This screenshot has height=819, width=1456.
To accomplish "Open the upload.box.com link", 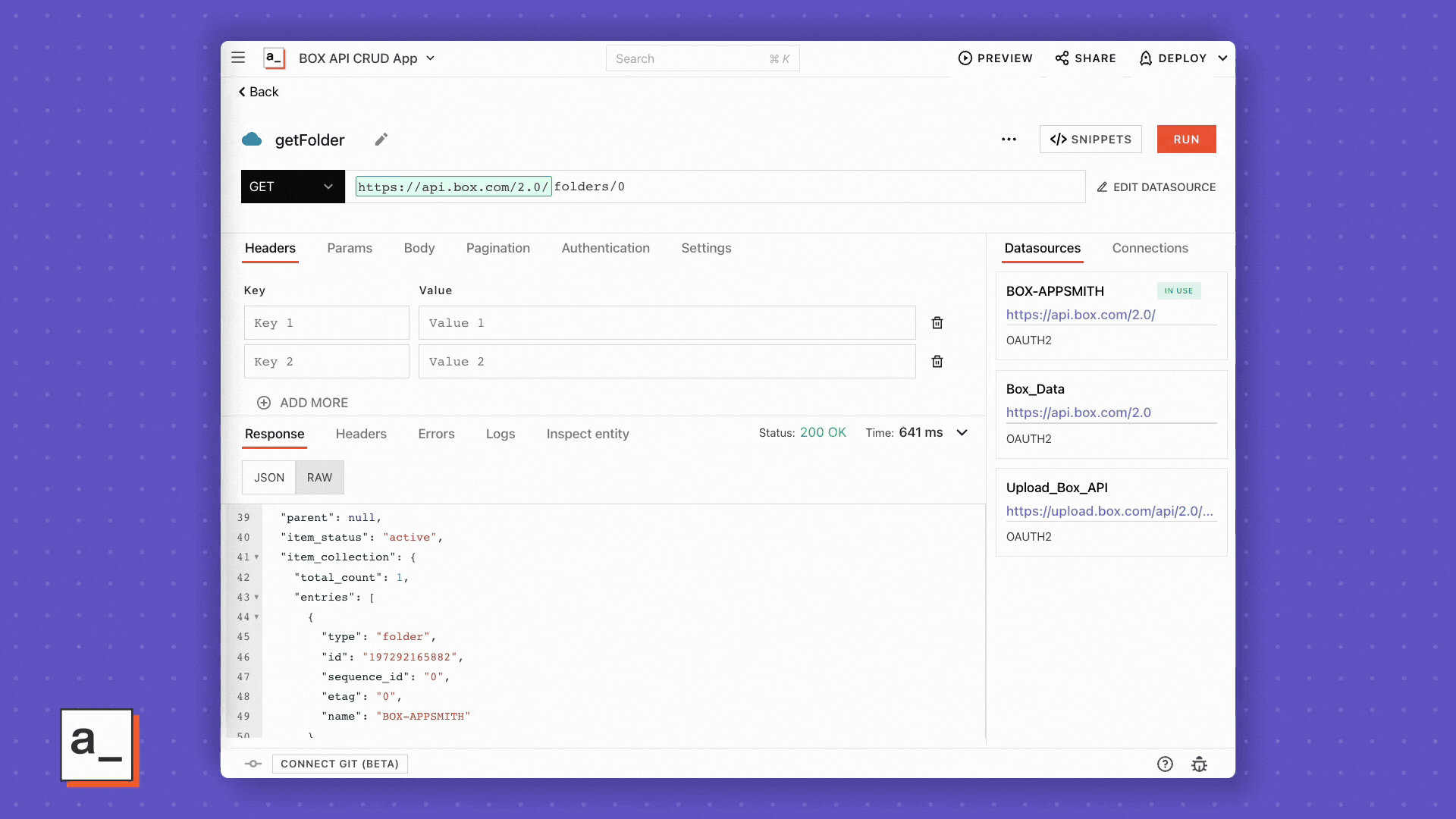I will pos(1109,511).
